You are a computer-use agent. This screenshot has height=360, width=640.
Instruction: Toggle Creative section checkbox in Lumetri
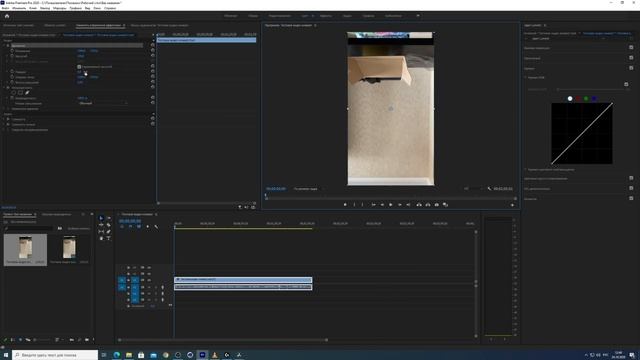tap(631, 58)
